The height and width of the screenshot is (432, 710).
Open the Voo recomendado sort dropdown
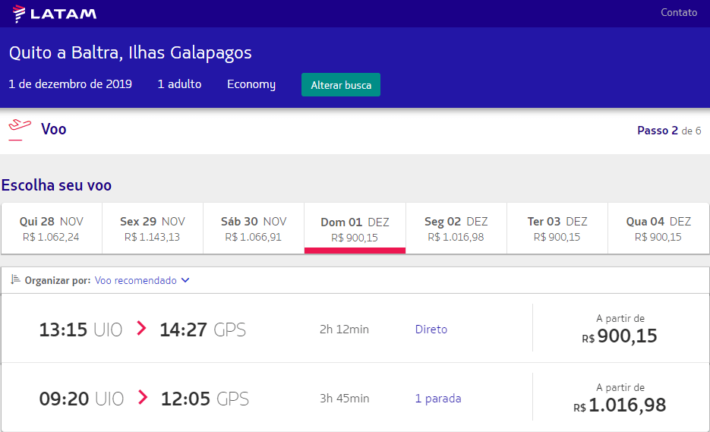[x=142, y=280]
